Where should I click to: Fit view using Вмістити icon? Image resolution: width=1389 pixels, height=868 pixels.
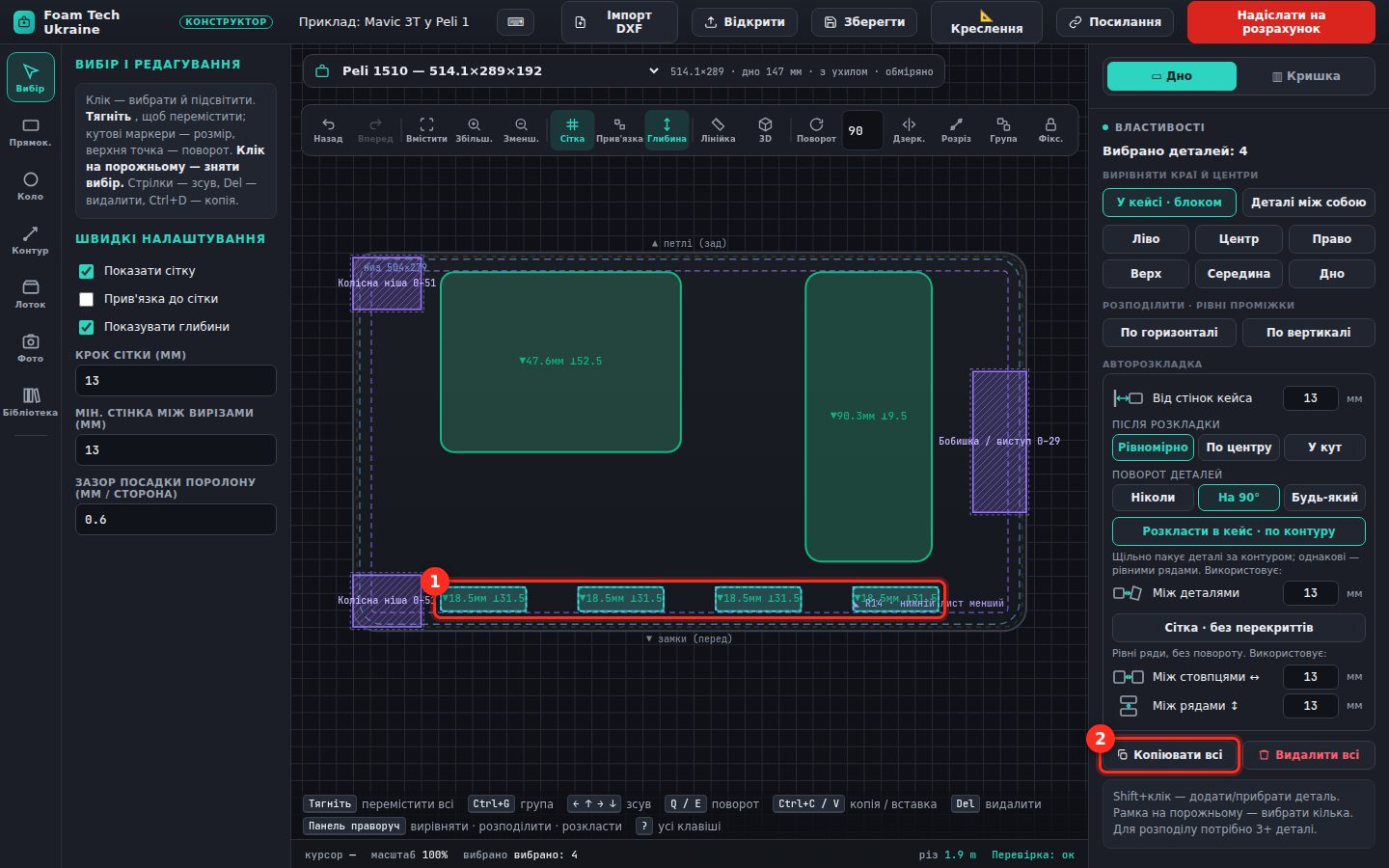426,130
